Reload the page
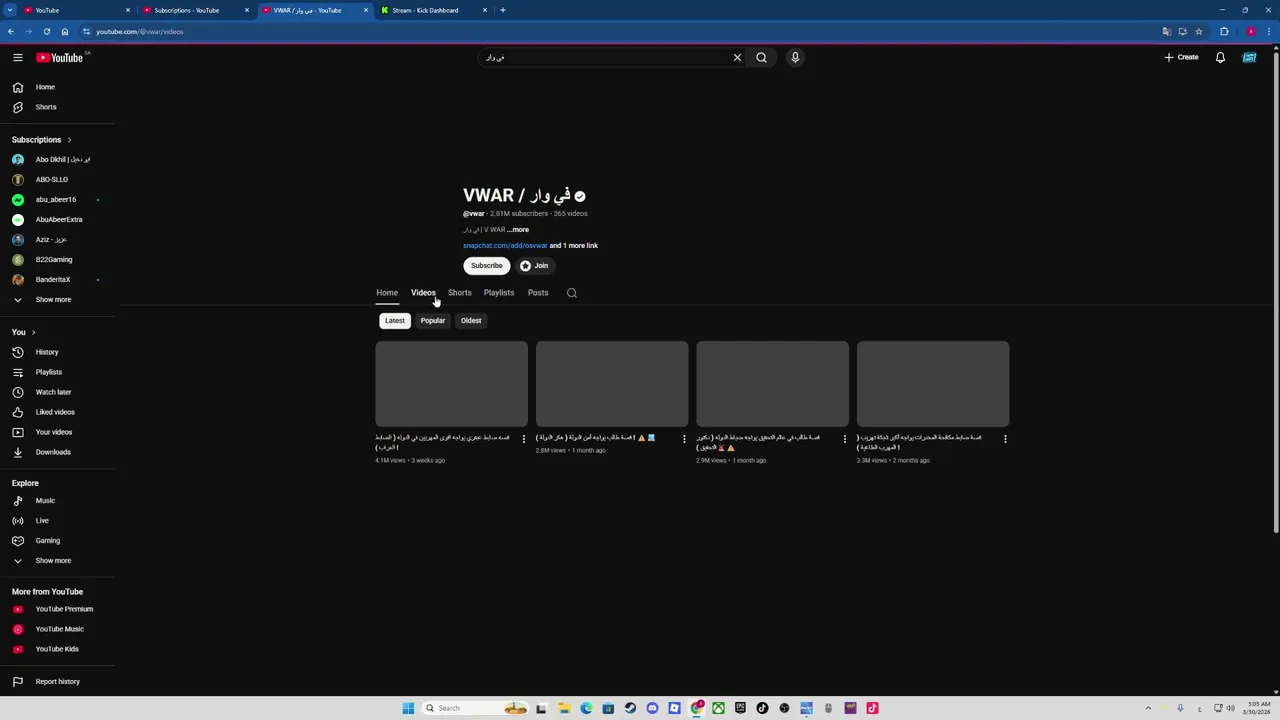 [x=46, y=31]
